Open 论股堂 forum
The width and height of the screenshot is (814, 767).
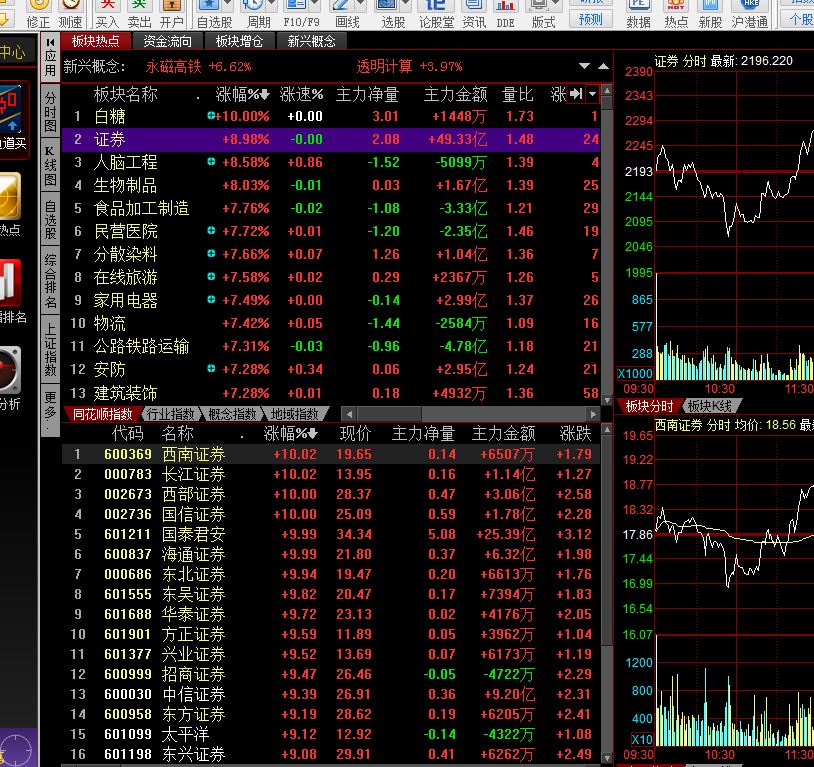click(x=437, y=14)
